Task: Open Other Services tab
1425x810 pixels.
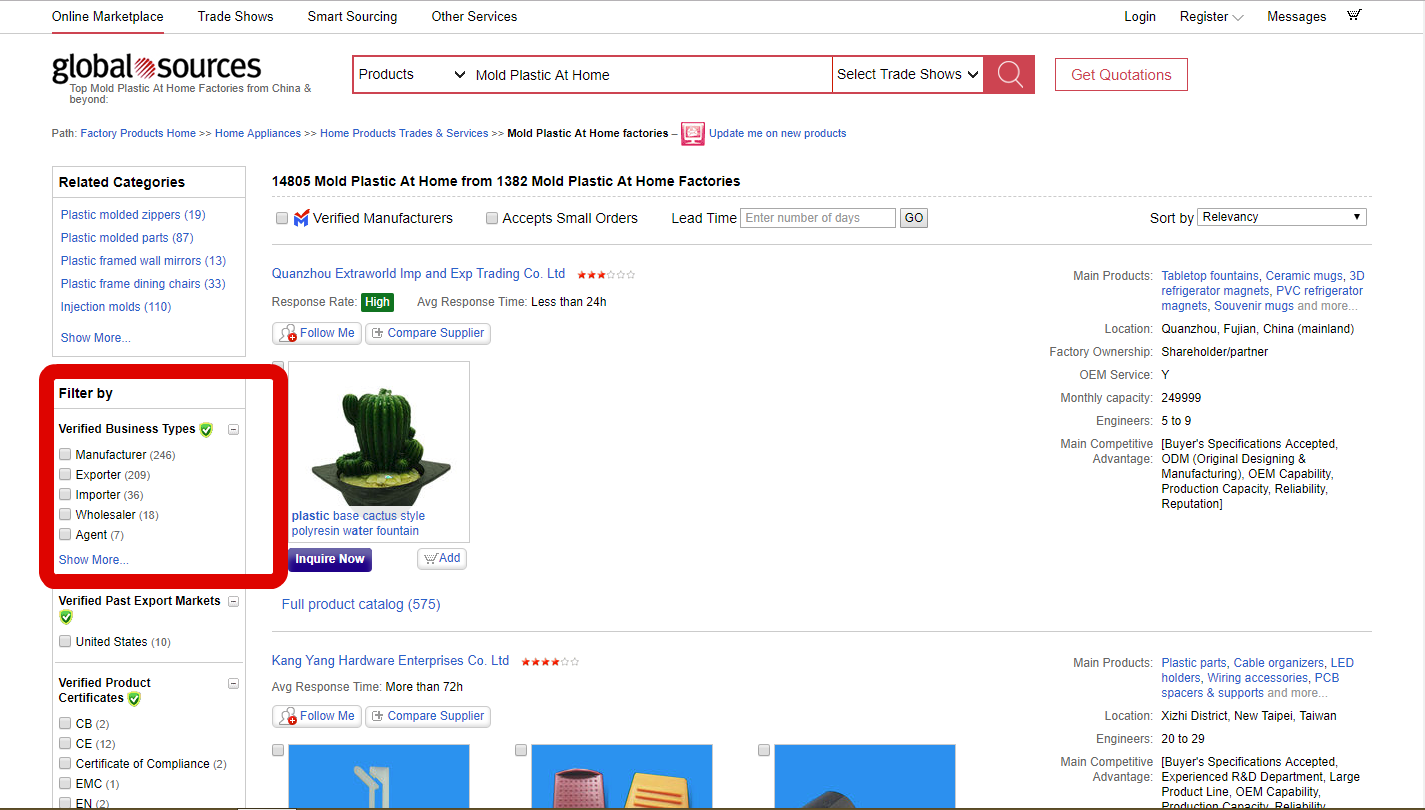Action: [x=475, y=16]
